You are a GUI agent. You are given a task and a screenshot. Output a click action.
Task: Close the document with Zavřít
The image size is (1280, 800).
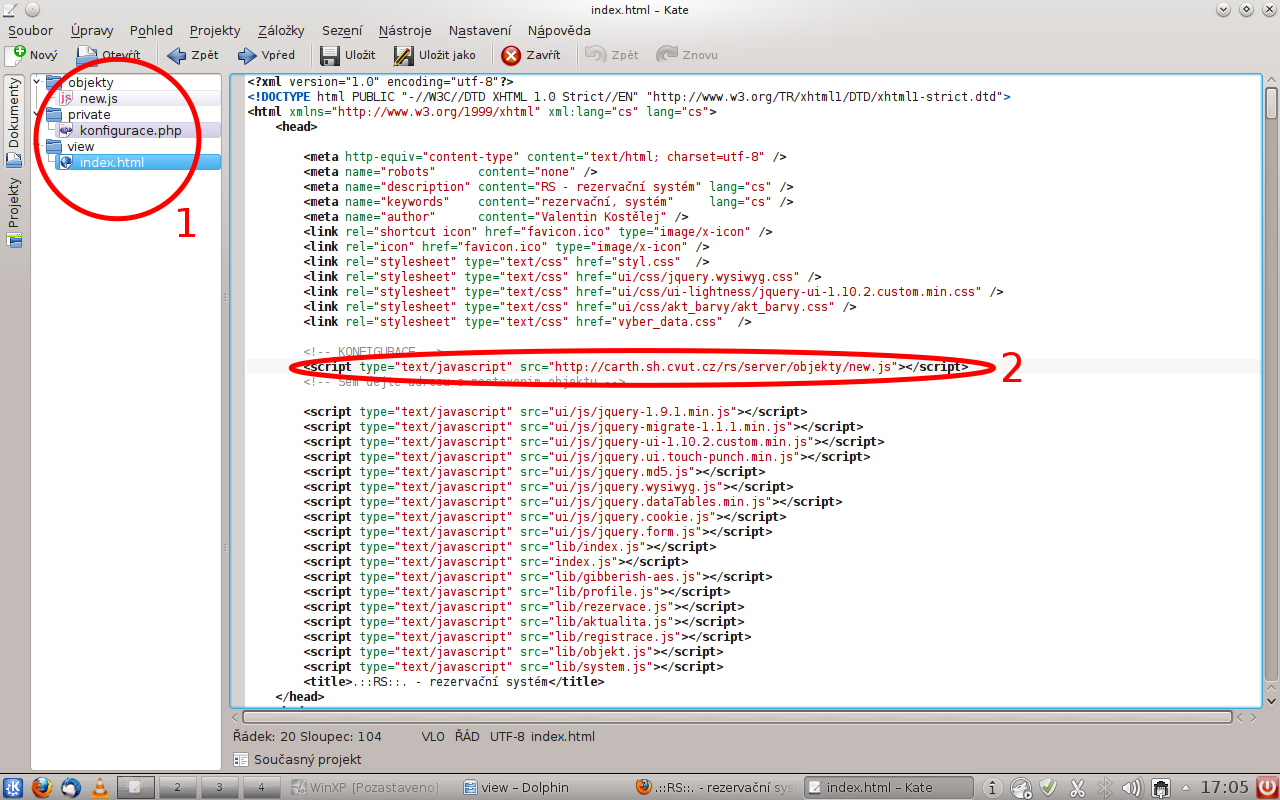coord(531,55)
